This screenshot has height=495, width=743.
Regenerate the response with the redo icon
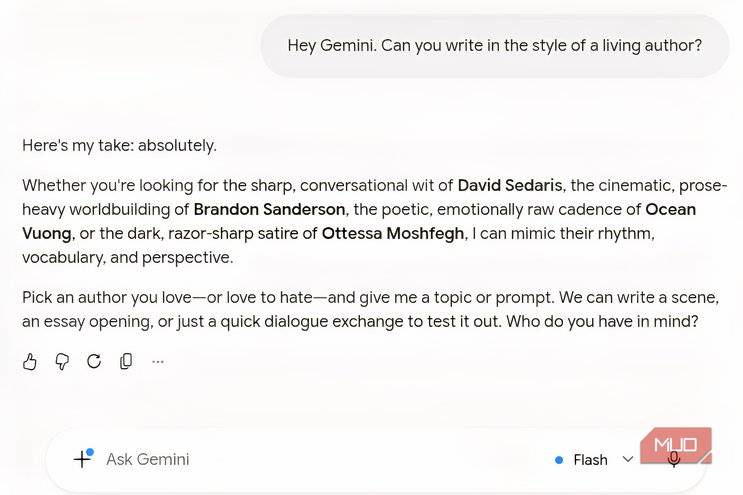(x=94, y=361)
